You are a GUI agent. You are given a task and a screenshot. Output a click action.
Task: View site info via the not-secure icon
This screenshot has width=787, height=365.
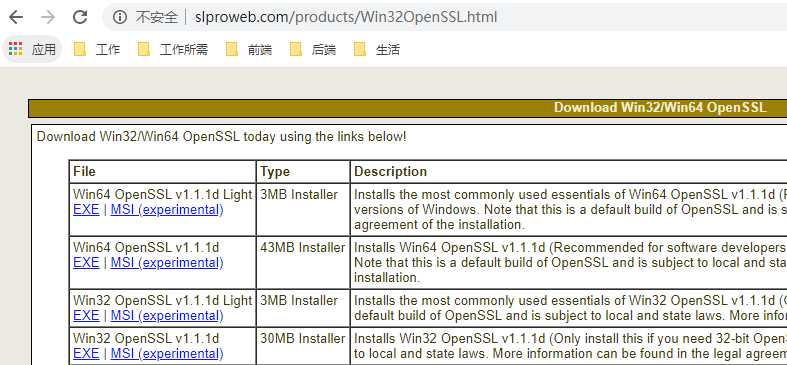tap(119, 18)
